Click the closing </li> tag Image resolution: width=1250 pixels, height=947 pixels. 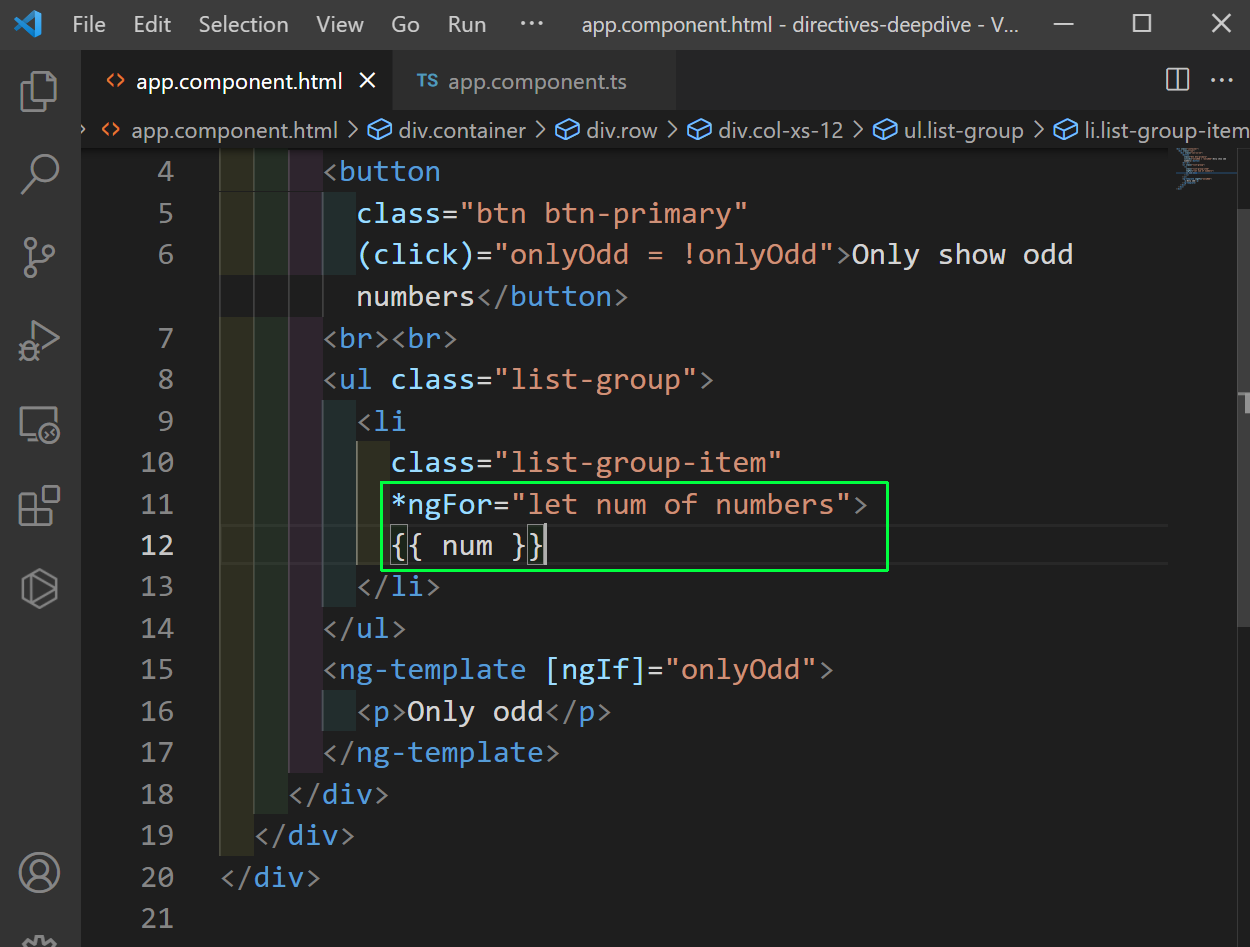tap(398, 586)
